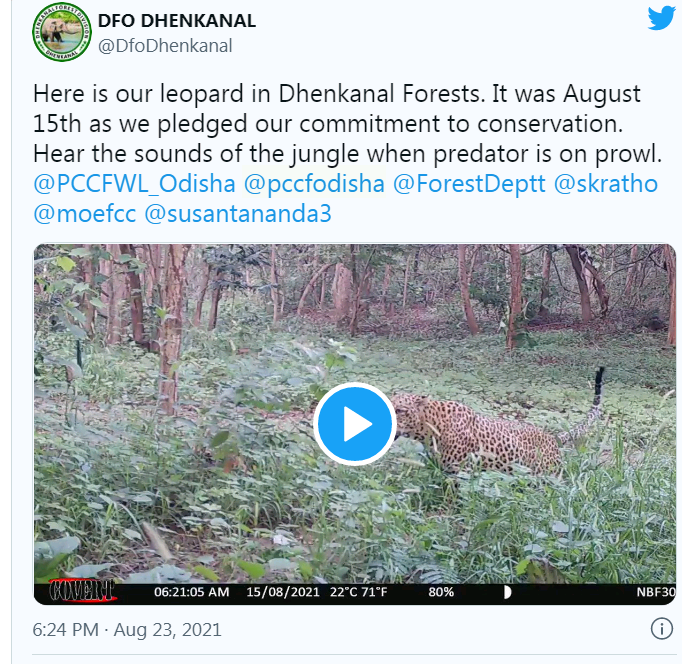The image size is (682, 664).
Task: Click the @ForestDeptt mention
Action: click(x=468, y=185)
